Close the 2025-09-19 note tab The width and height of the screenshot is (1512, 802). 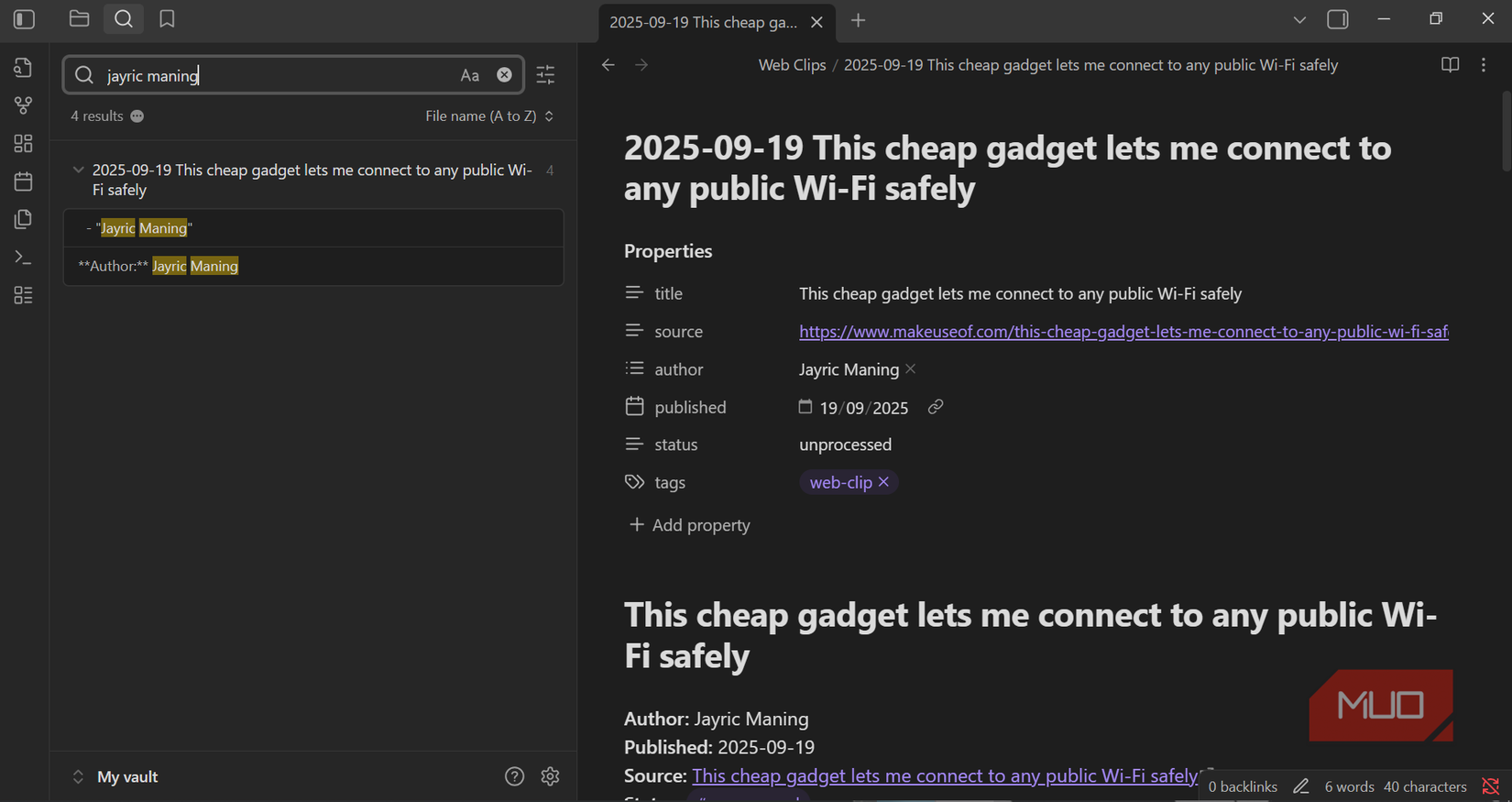pyautogui.click(x=816, y=22)
